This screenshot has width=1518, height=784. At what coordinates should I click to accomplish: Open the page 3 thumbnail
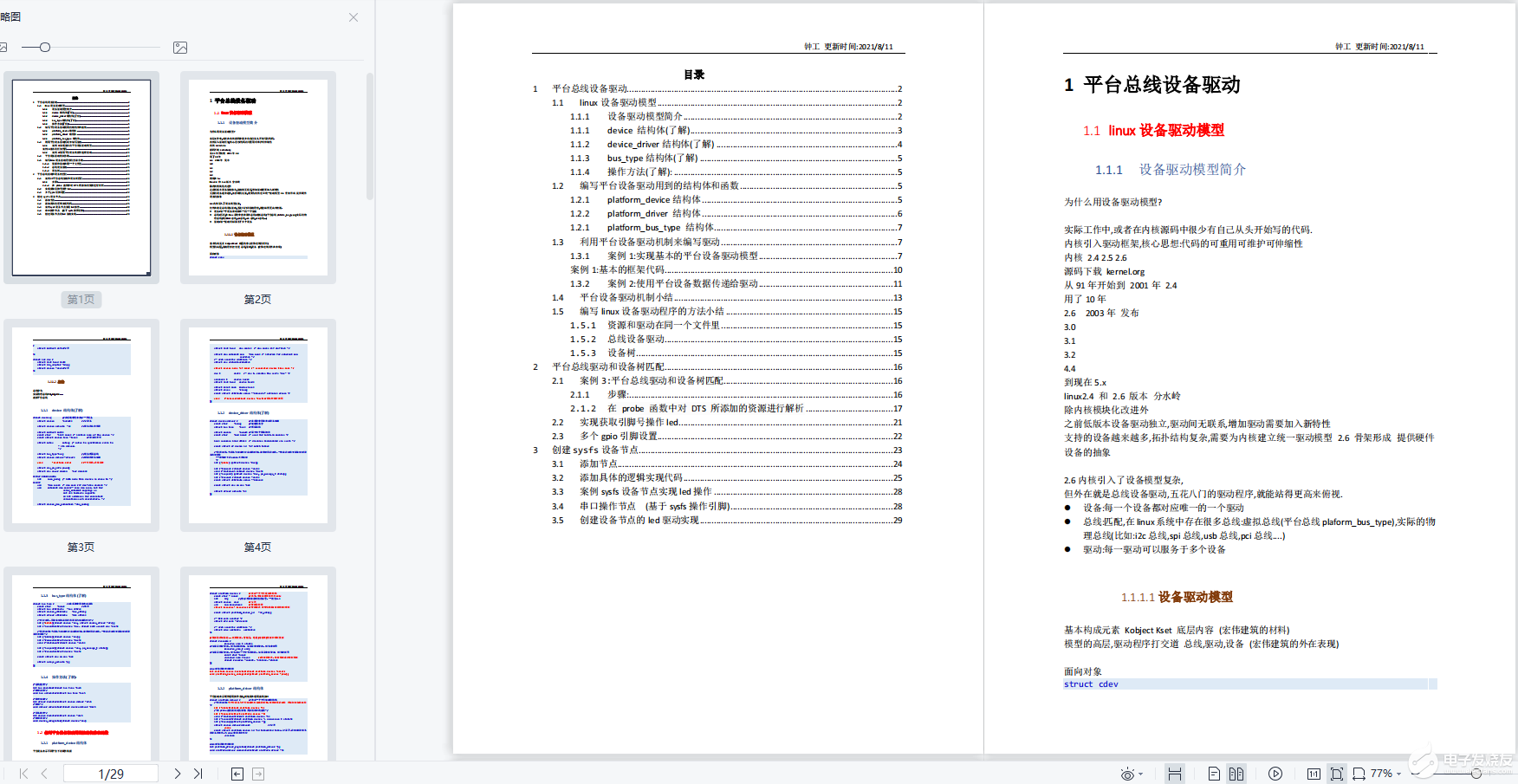(x=81, y=424)
